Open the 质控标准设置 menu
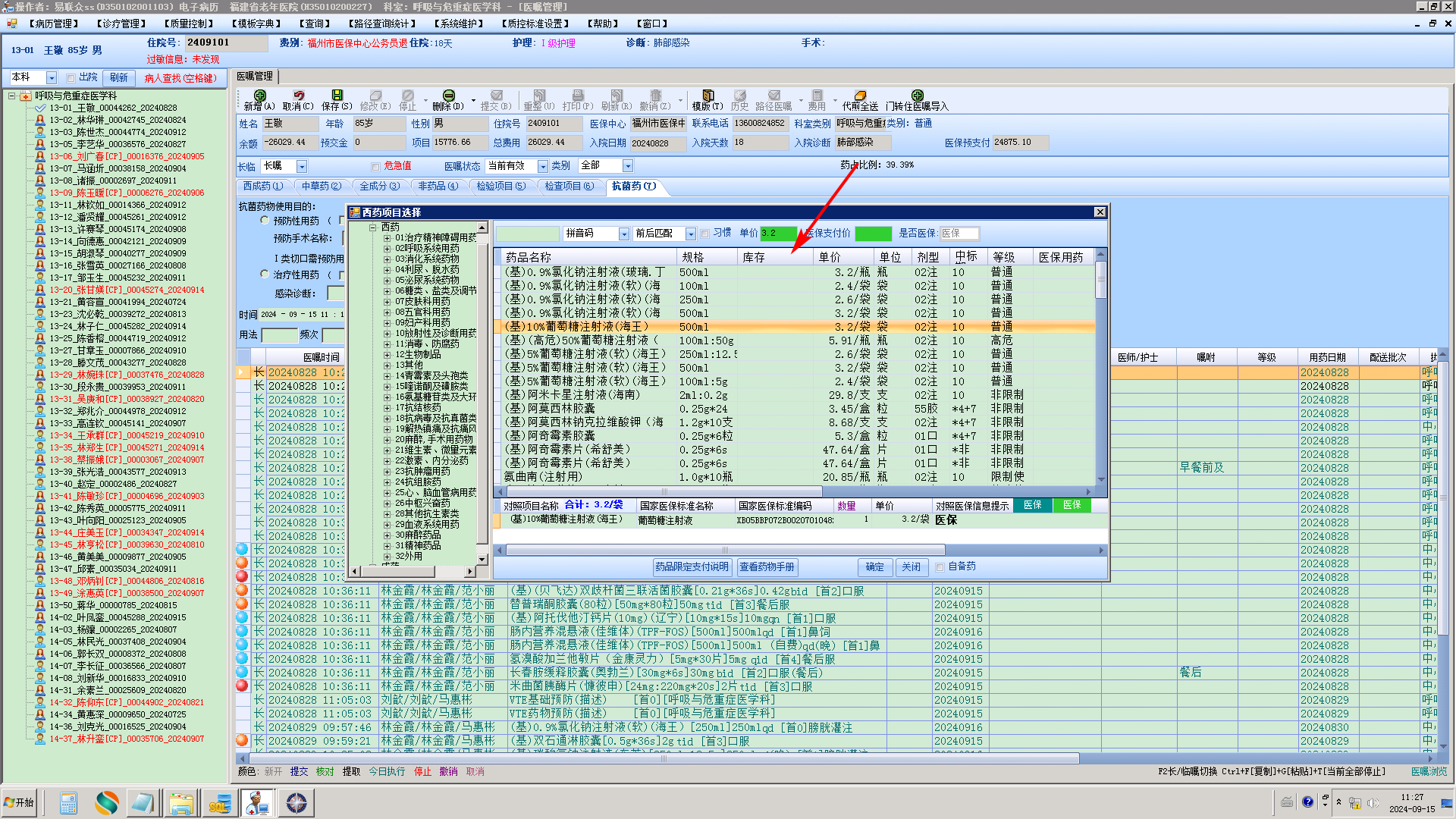This screenshot has width=1456, height=819. point(535,24)
